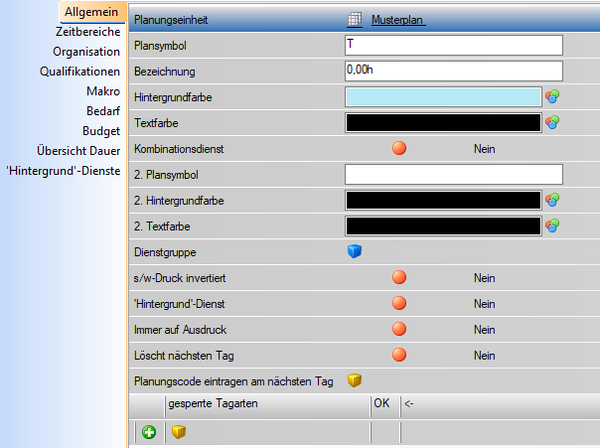Enable the 'Hintergrund'-Dienst toggle
Screen dimensions: 600x448
[400, 303]
